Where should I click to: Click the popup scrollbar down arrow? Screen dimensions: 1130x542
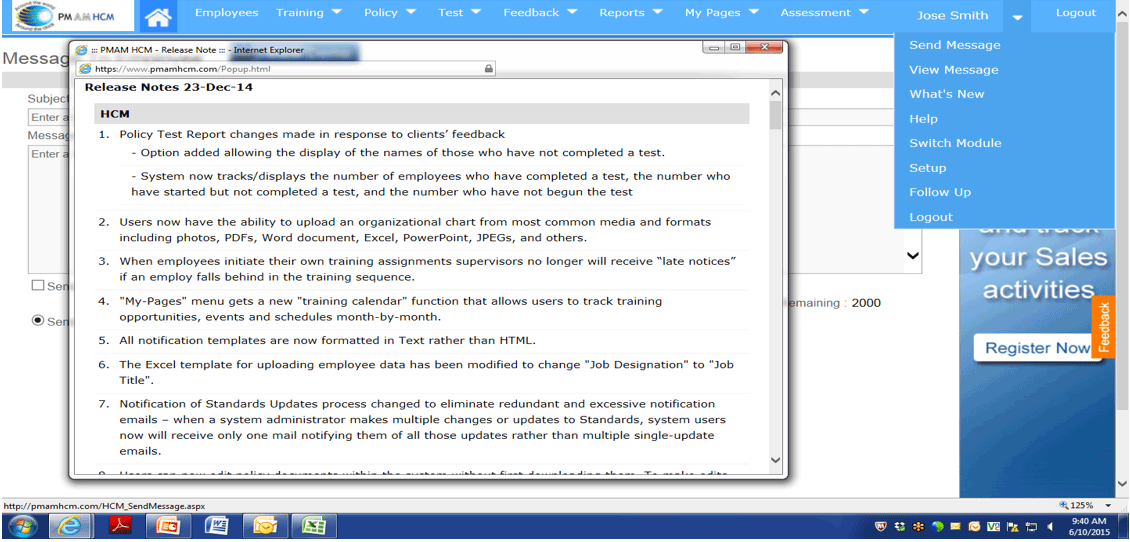tap(775, 459)
